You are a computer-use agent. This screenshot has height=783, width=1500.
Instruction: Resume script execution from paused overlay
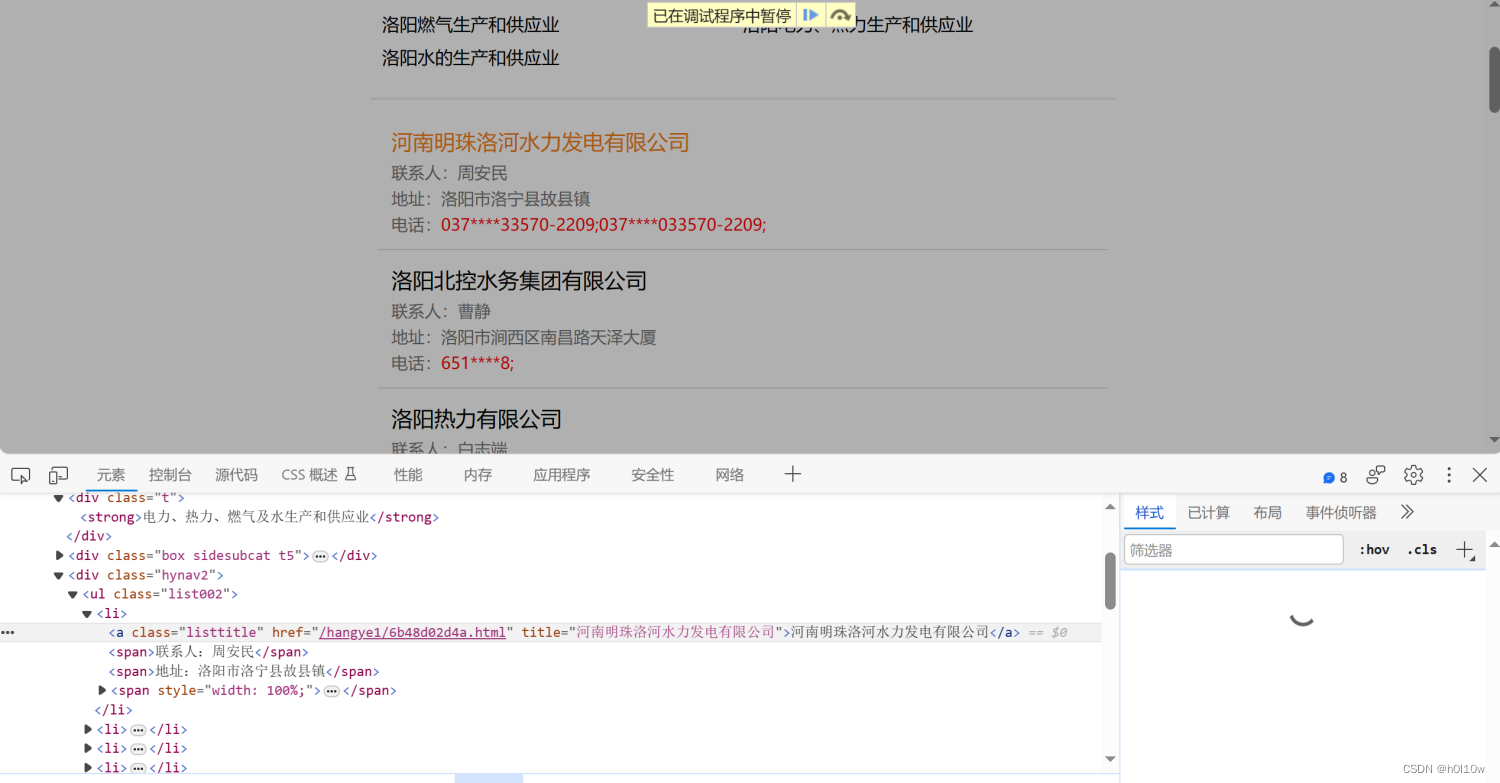[811, 15]
